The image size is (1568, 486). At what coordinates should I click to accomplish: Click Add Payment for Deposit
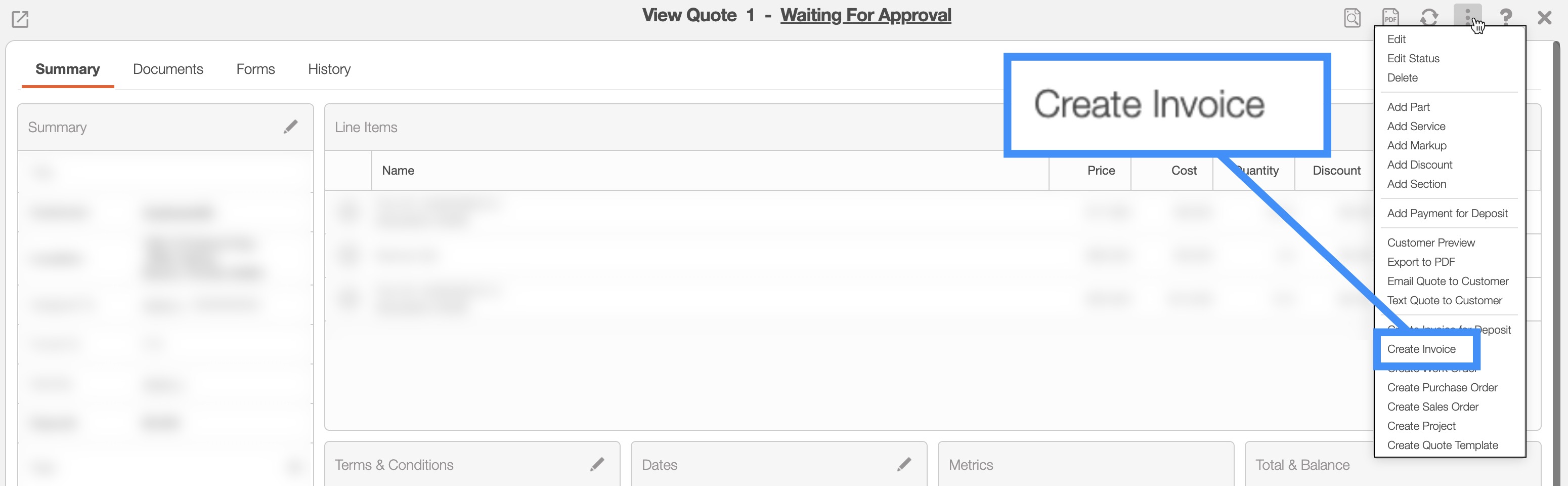pos(1447,213)
